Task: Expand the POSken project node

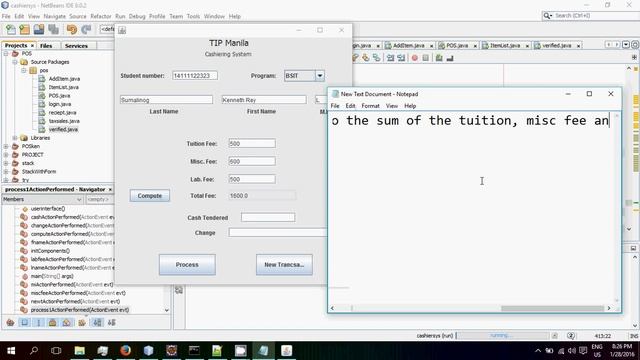Action: [x=6, y=146]
